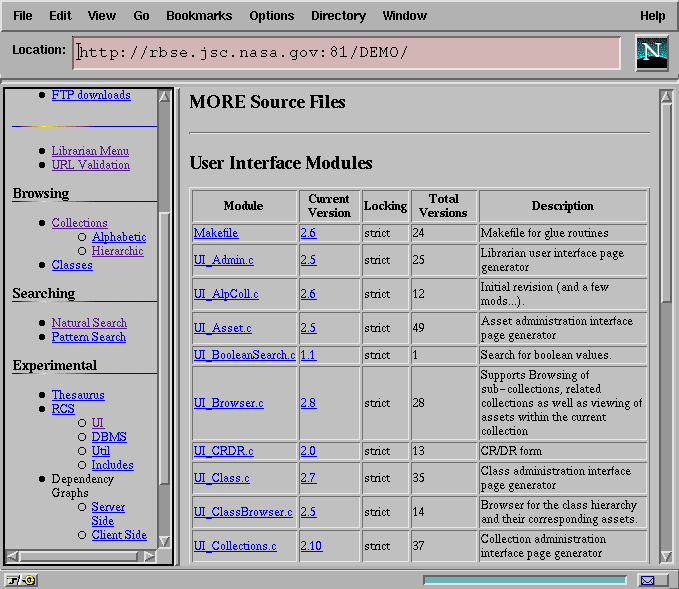
Task: Click the left frame scroll-up arrow
Action: (x=165, y=95)
